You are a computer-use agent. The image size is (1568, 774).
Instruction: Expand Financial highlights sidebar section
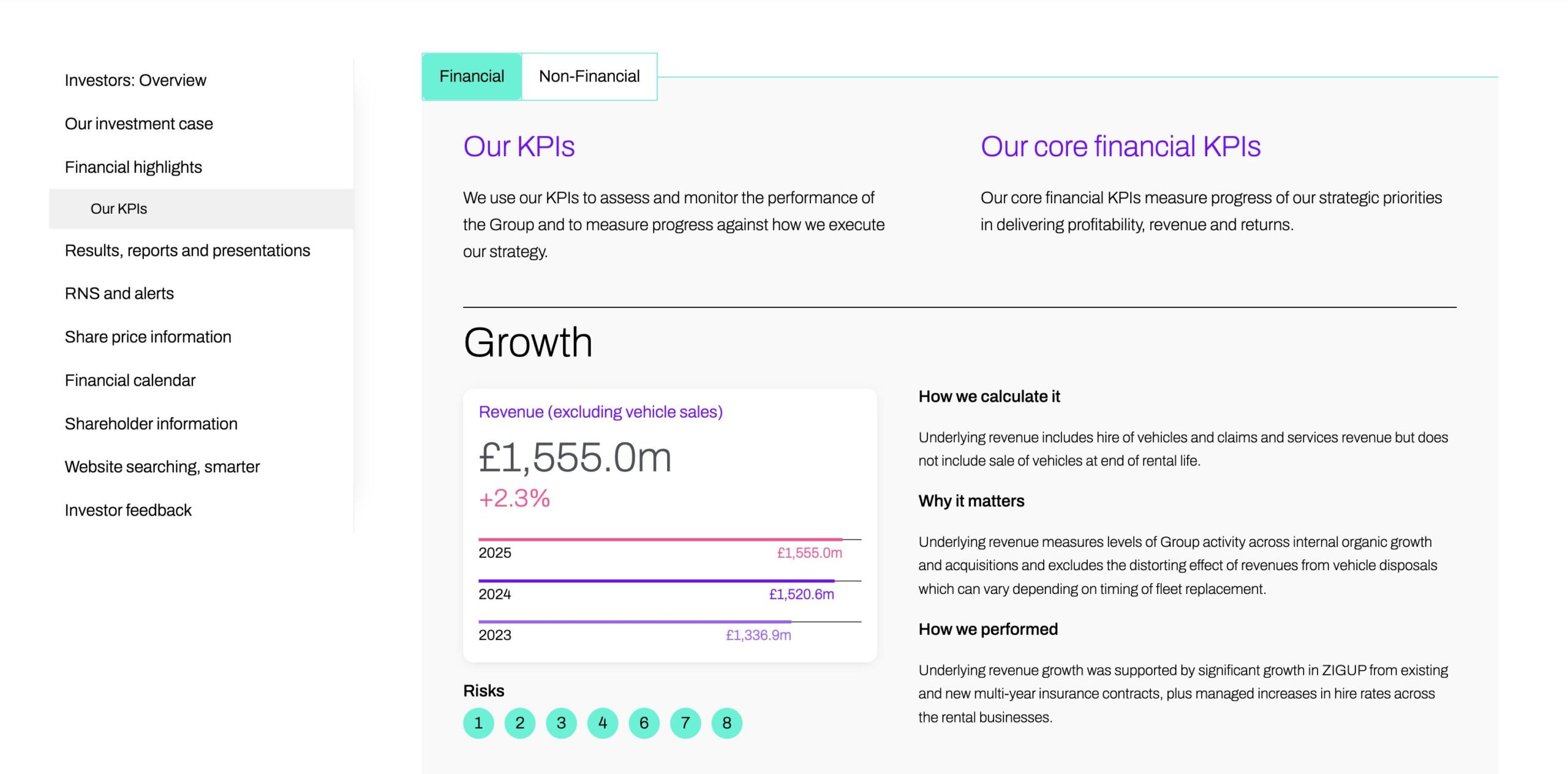(134, 167)
